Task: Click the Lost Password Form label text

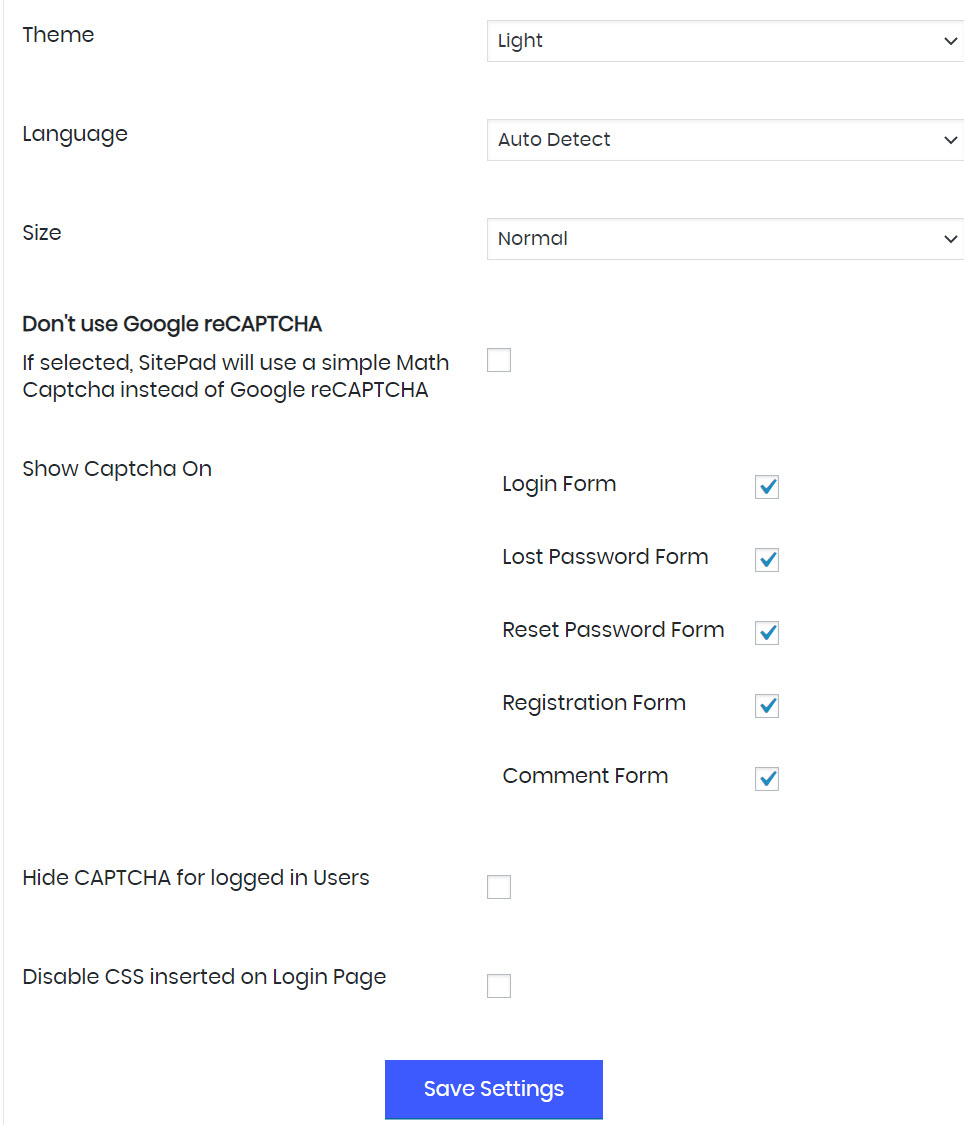Action: tap(605, 557)
